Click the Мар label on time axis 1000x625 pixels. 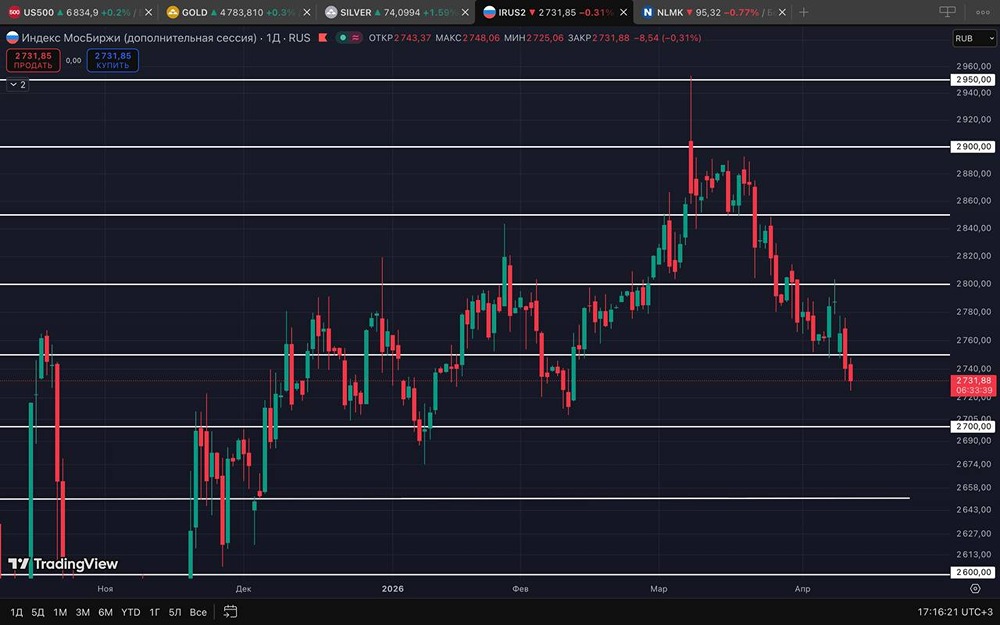659,589
